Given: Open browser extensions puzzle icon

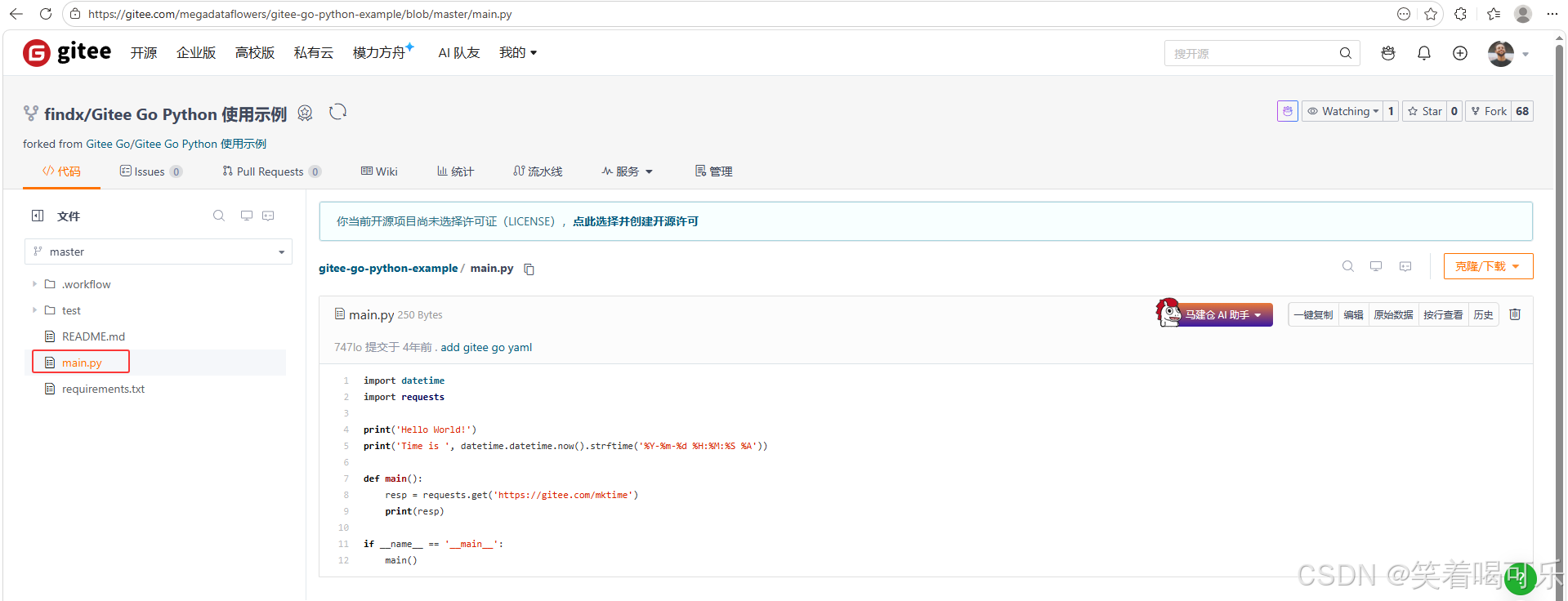Looking at the screenshot, I should click(1461, 14).
